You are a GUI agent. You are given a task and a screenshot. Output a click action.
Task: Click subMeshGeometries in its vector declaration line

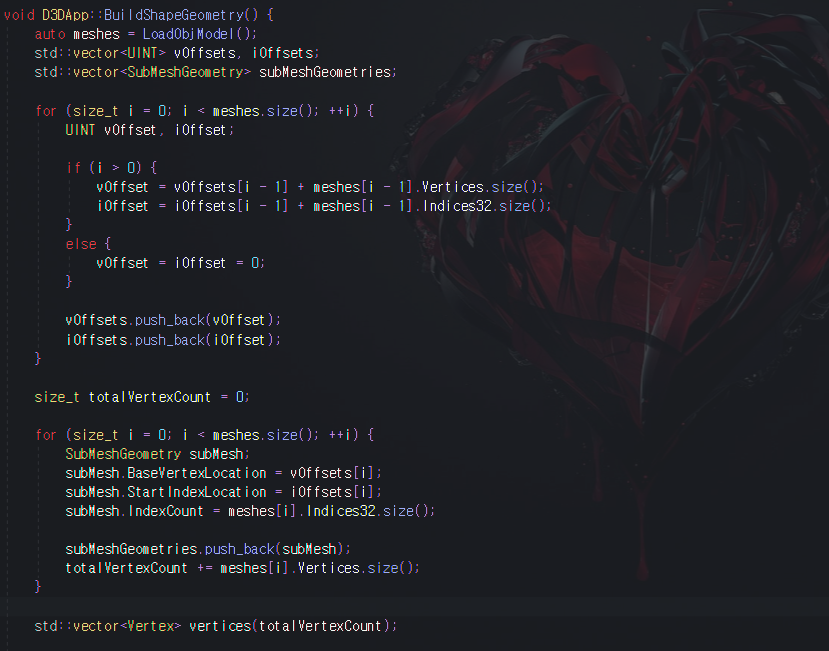[x=325, y=72]
